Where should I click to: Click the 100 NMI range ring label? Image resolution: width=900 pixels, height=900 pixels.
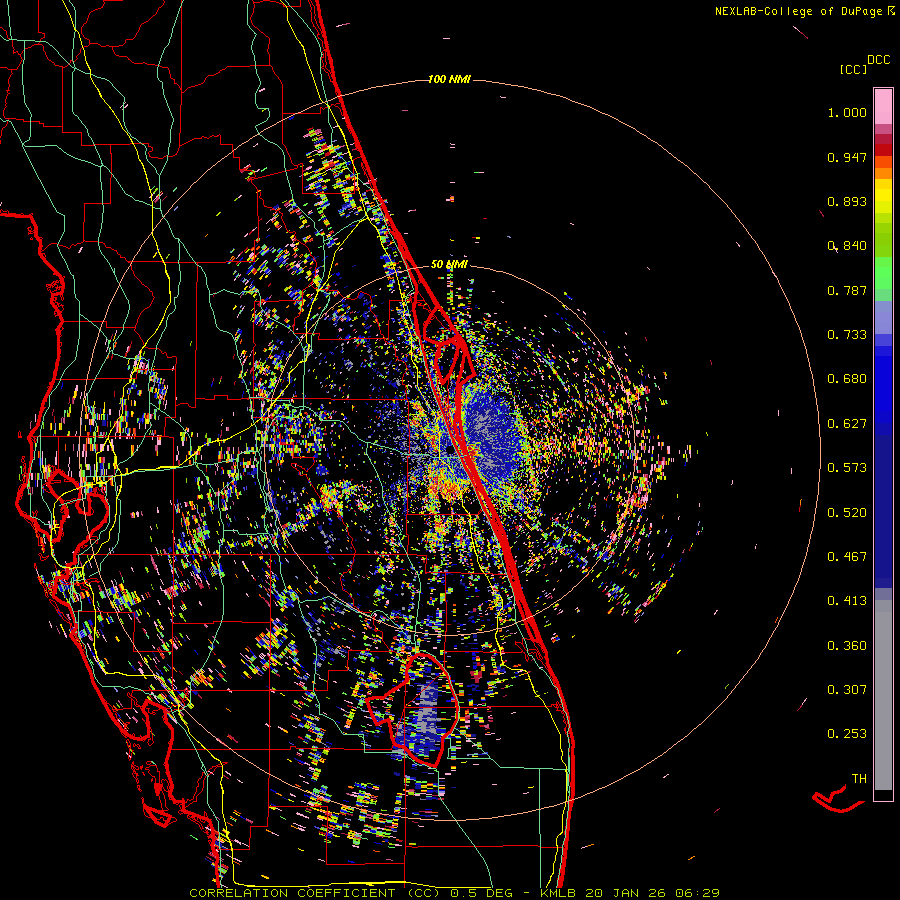(x=449, y=79)
